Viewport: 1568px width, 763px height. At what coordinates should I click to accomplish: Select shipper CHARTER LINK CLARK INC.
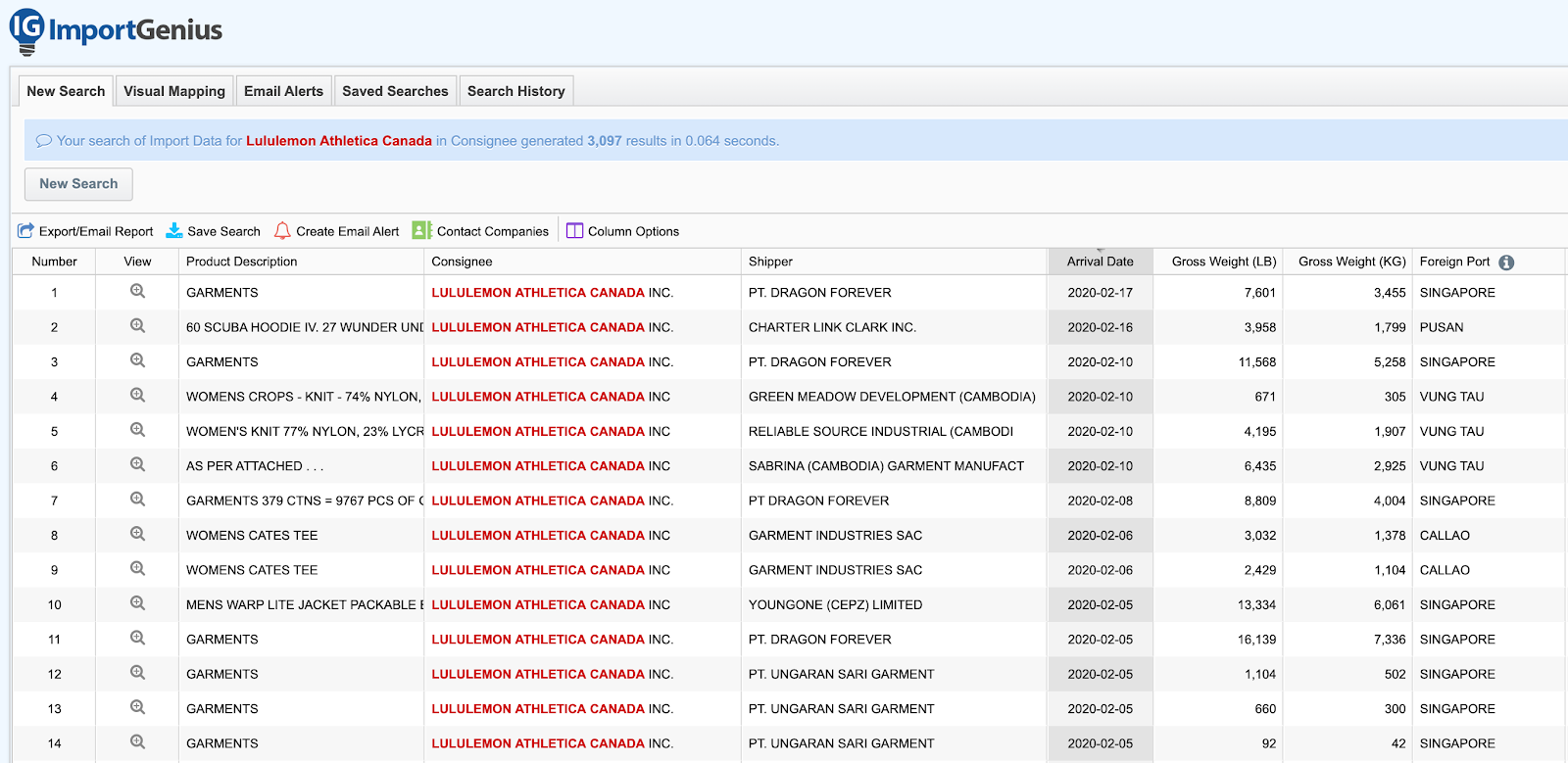pos(832,327)
